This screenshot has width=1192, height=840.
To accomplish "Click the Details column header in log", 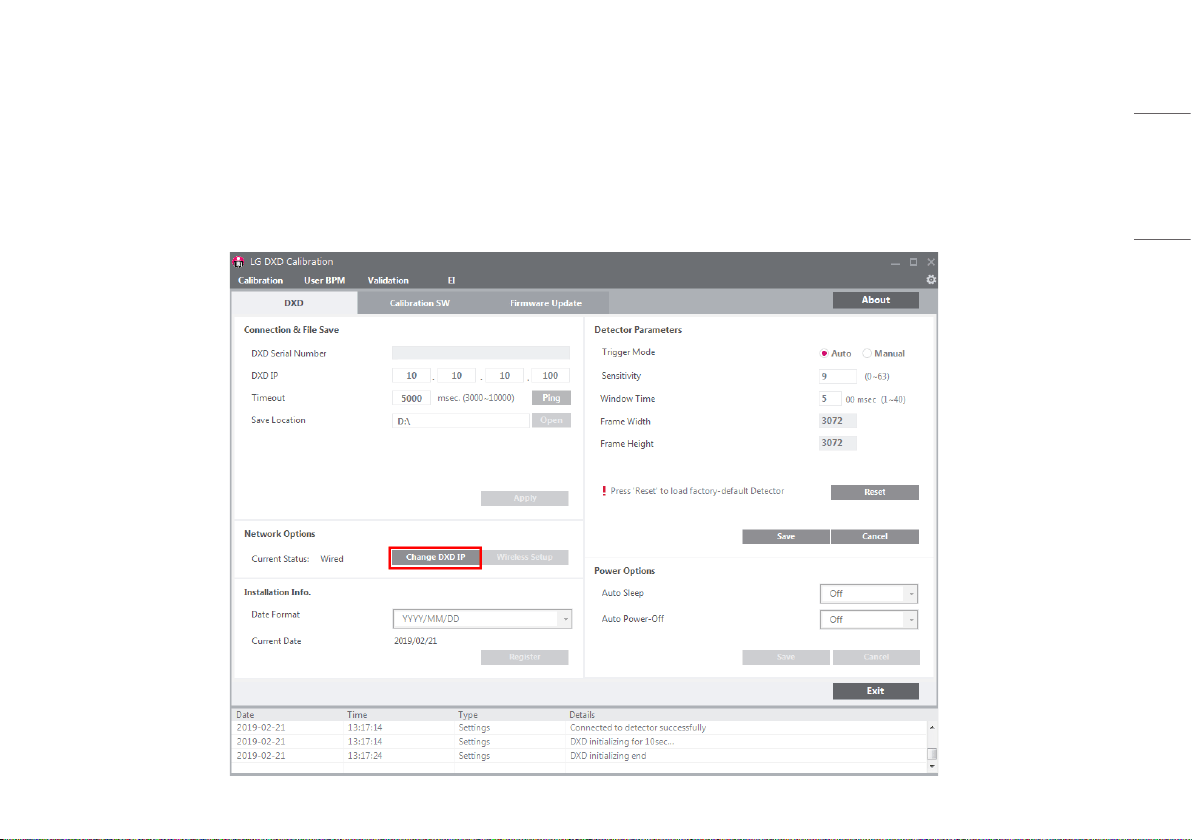I will tap(582, 715).
